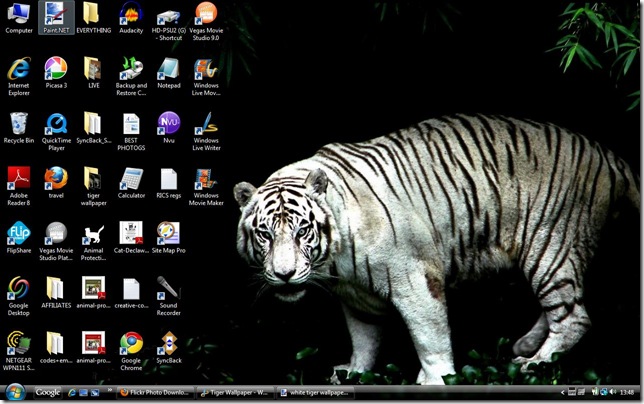The image size is (644, 404).
Task: Open NETGEAR WPN111 Smart Wizard shortcut
Action: pyautogui.click(x=18, y=351)
